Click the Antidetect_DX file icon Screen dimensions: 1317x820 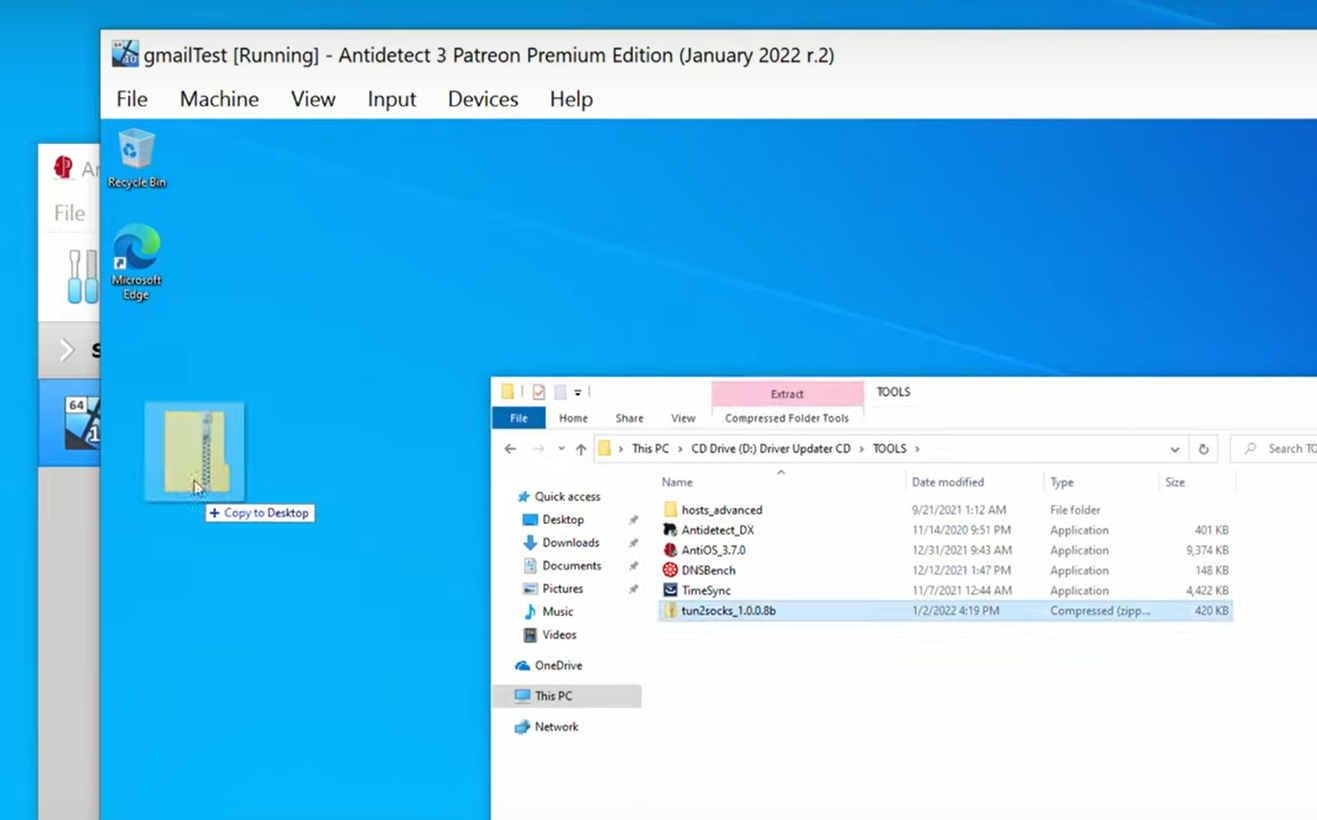tap(670, 530)
